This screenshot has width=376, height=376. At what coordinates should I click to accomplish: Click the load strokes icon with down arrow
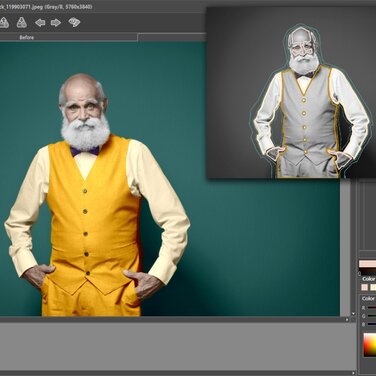click(22, 23)
